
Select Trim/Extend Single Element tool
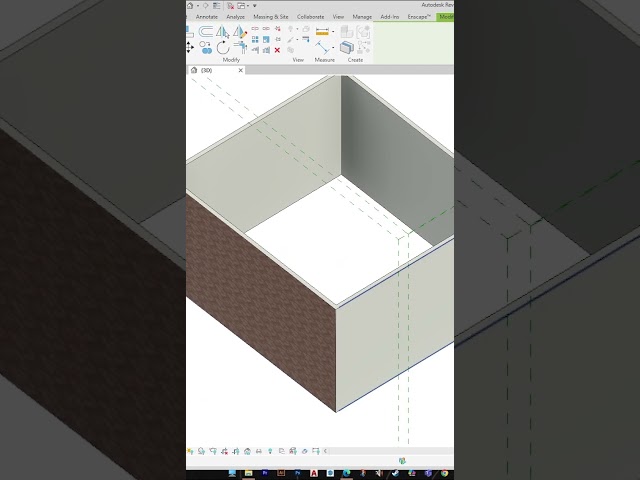click(255, 50)
